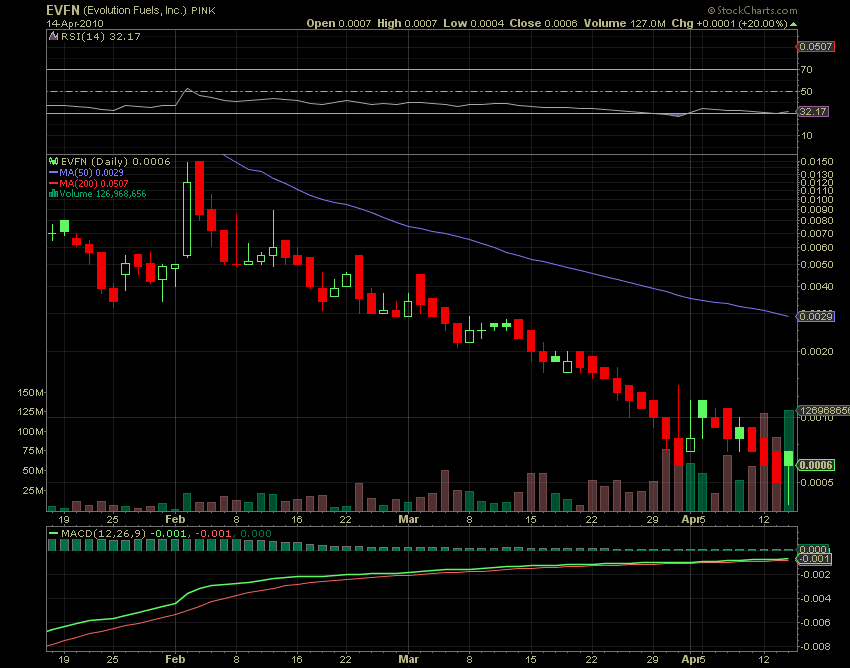Click the candlestick icon beside EVFN (Daily)

(x=53, y=161)
